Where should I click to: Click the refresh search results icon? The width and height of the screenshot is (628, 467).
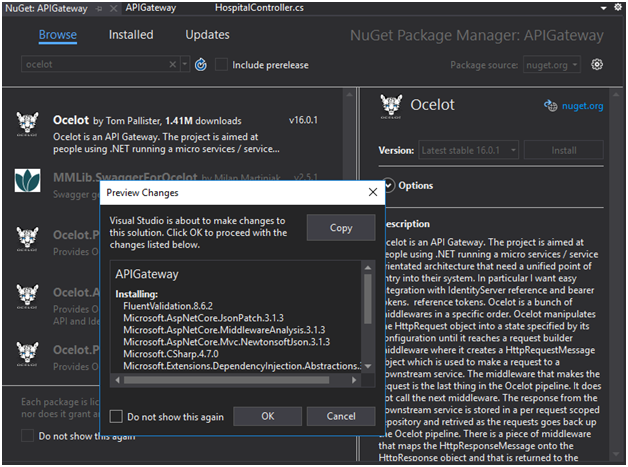201,64
